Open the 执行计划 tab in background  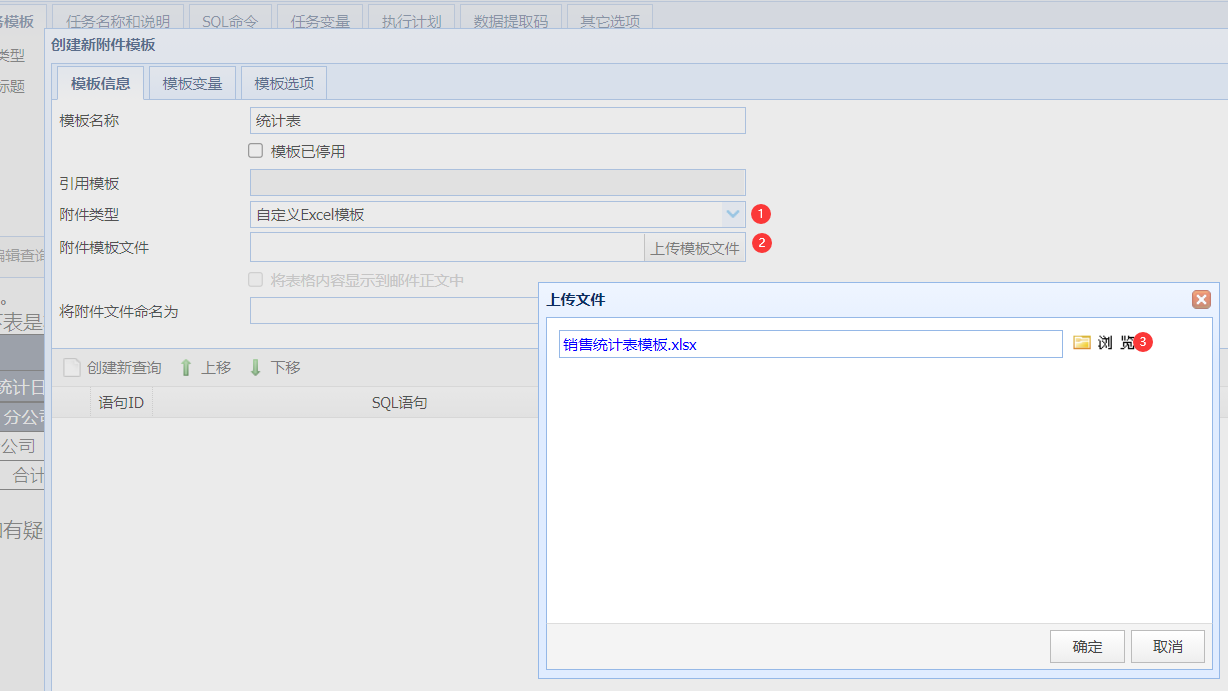tap(411, 21)
